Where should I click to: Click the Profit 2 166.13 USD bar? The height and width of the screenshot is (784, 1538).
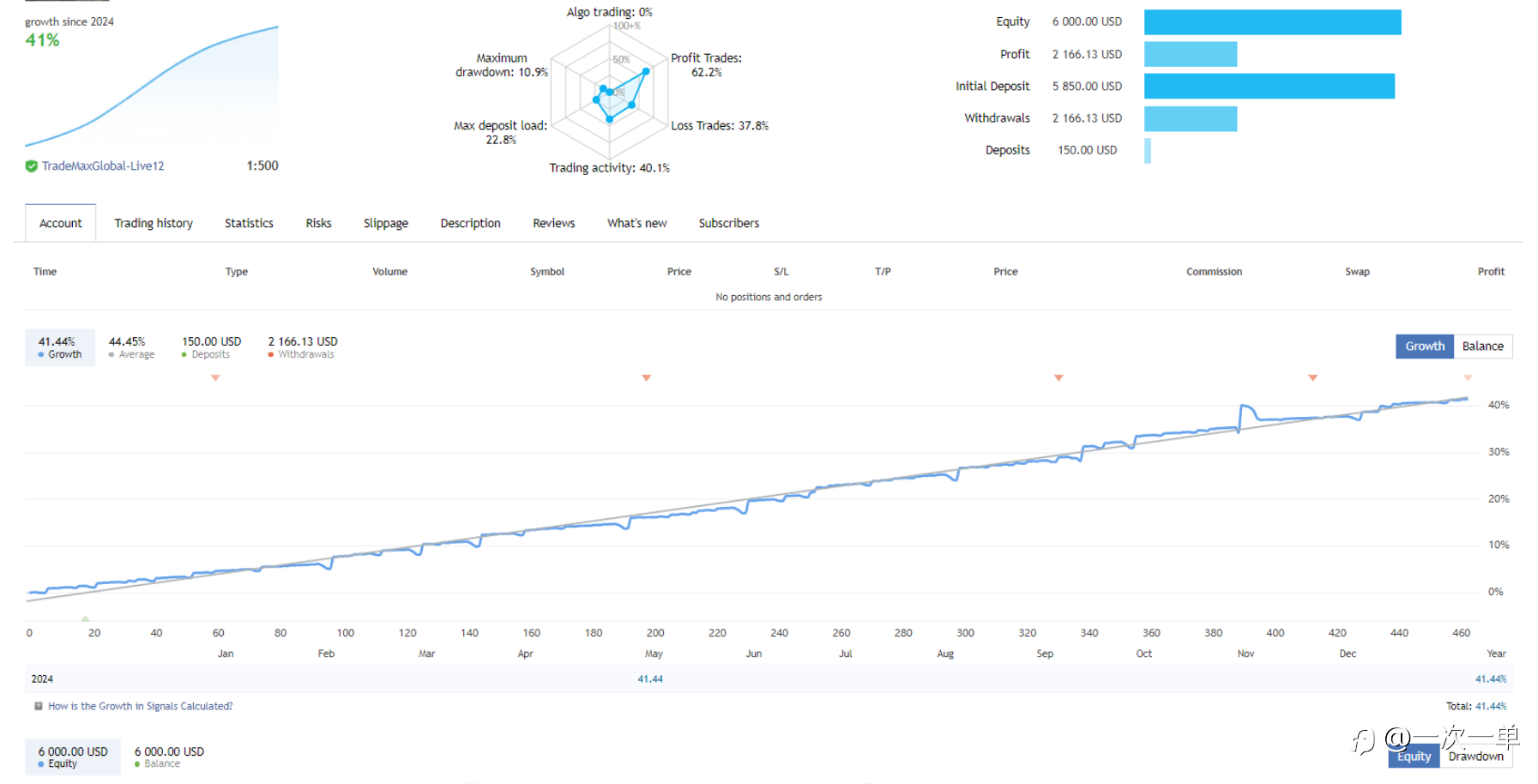(x=1191, y=54)
